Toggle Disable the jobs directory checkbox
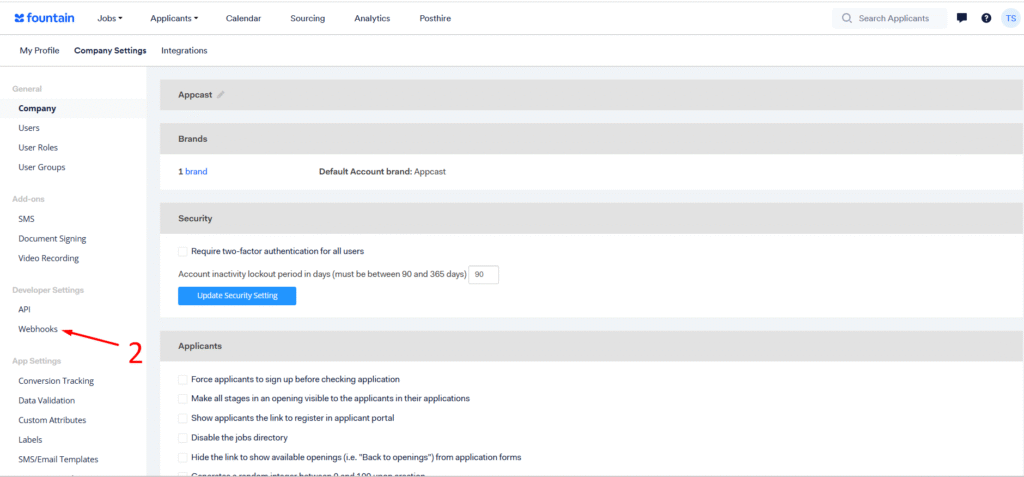 tap(182, 438)
